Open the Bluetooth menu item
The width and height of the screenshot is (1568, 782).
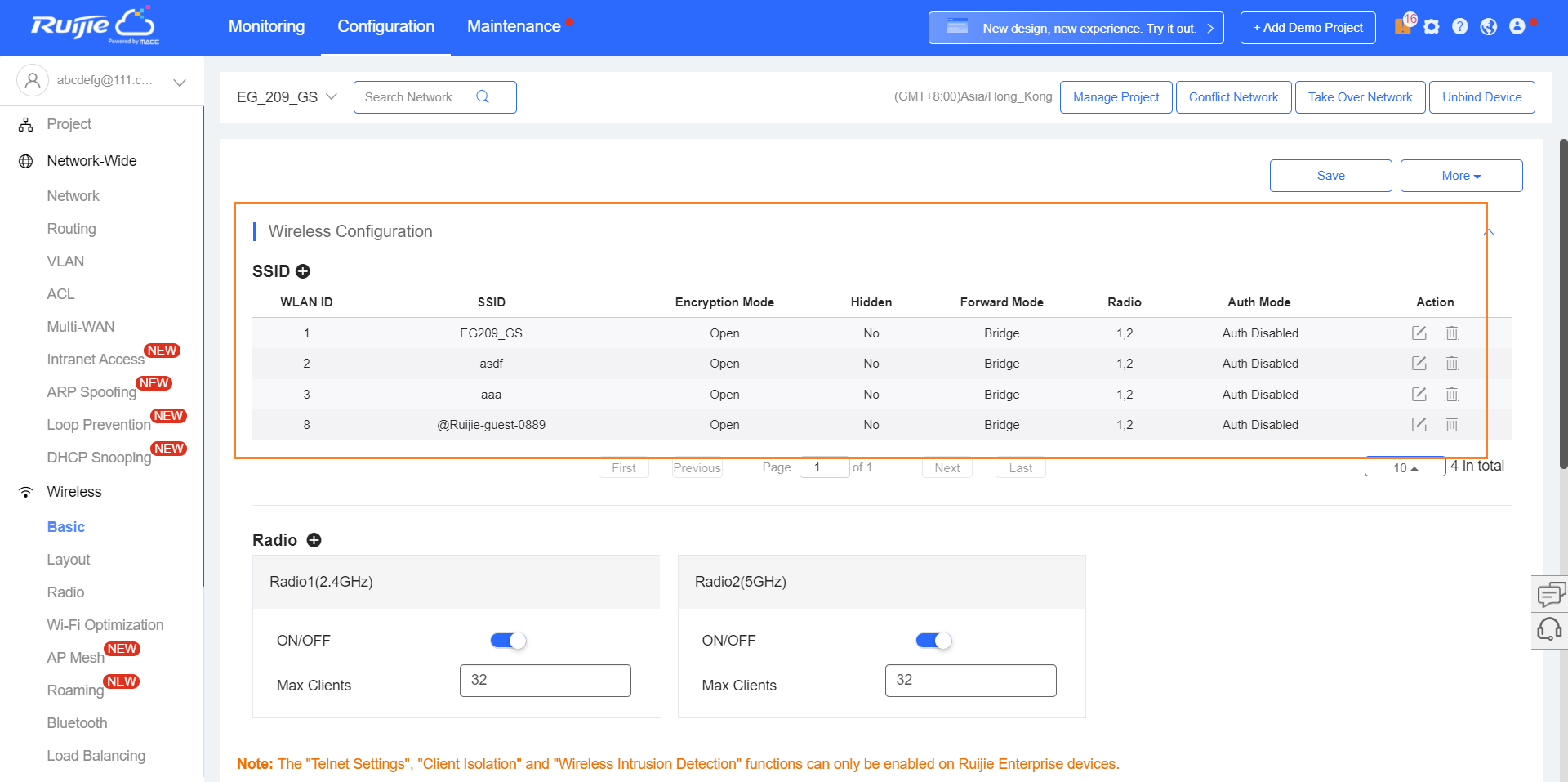pyautogui.click(x=77, y=723)
